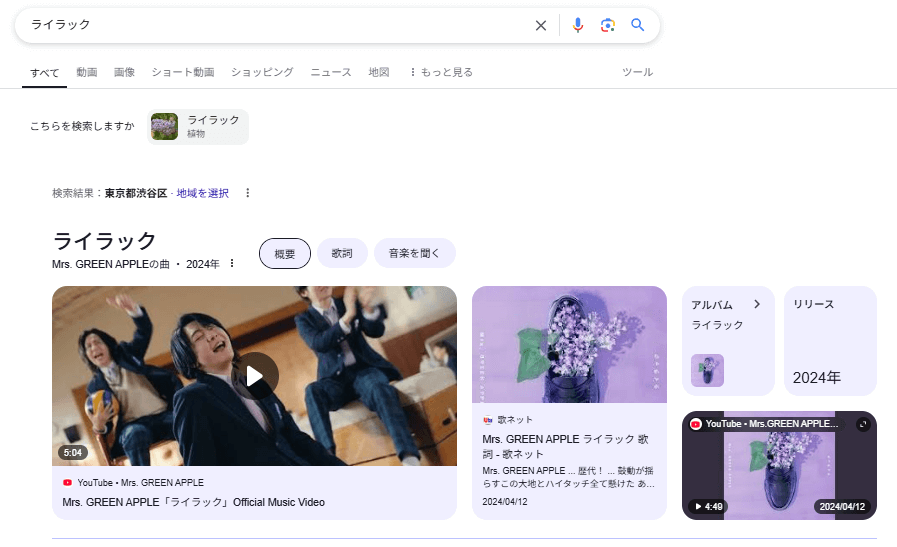Click the lilac flower thumbnail in suggestion
897x547 pixels.
coord(164,126)
